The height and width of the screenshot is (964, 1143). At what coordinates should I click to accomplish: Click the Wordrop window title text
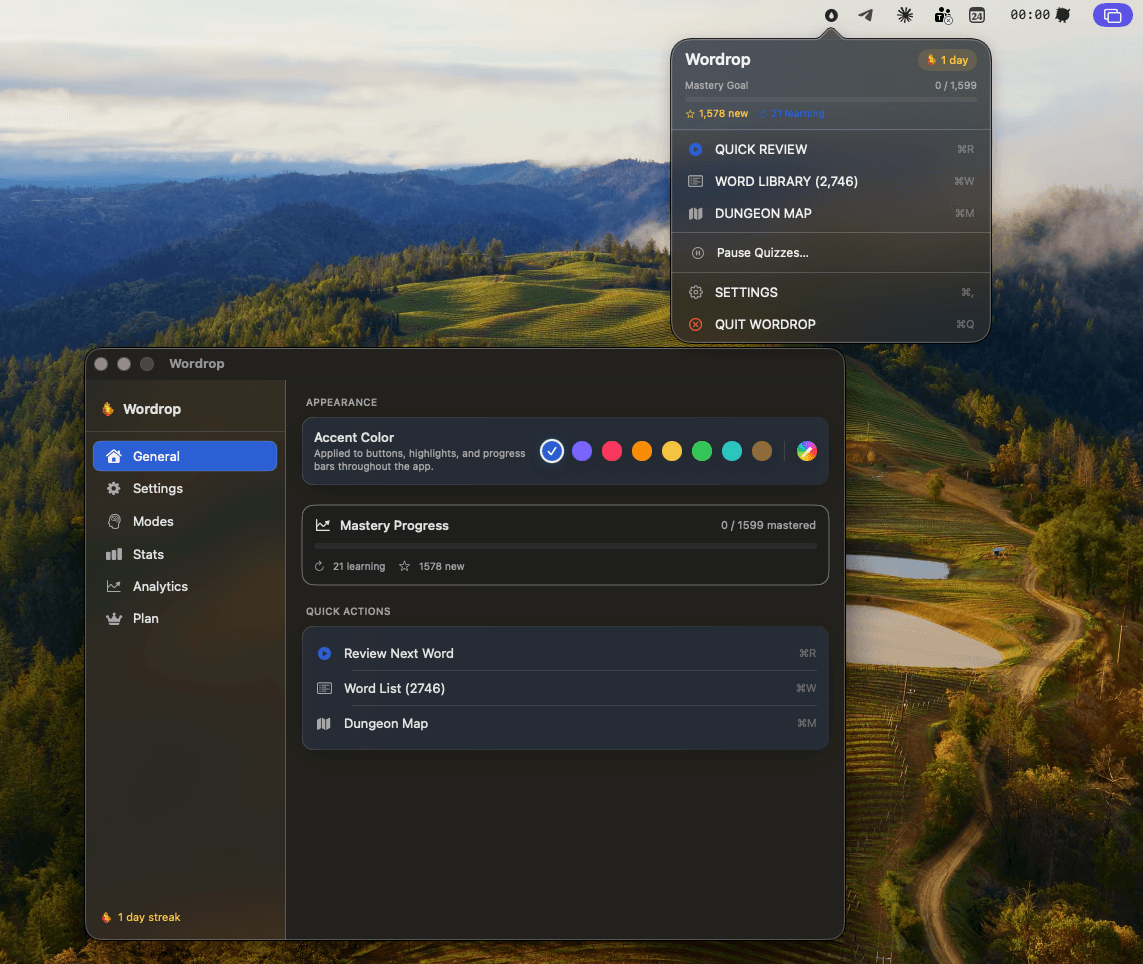click(197, 364)
